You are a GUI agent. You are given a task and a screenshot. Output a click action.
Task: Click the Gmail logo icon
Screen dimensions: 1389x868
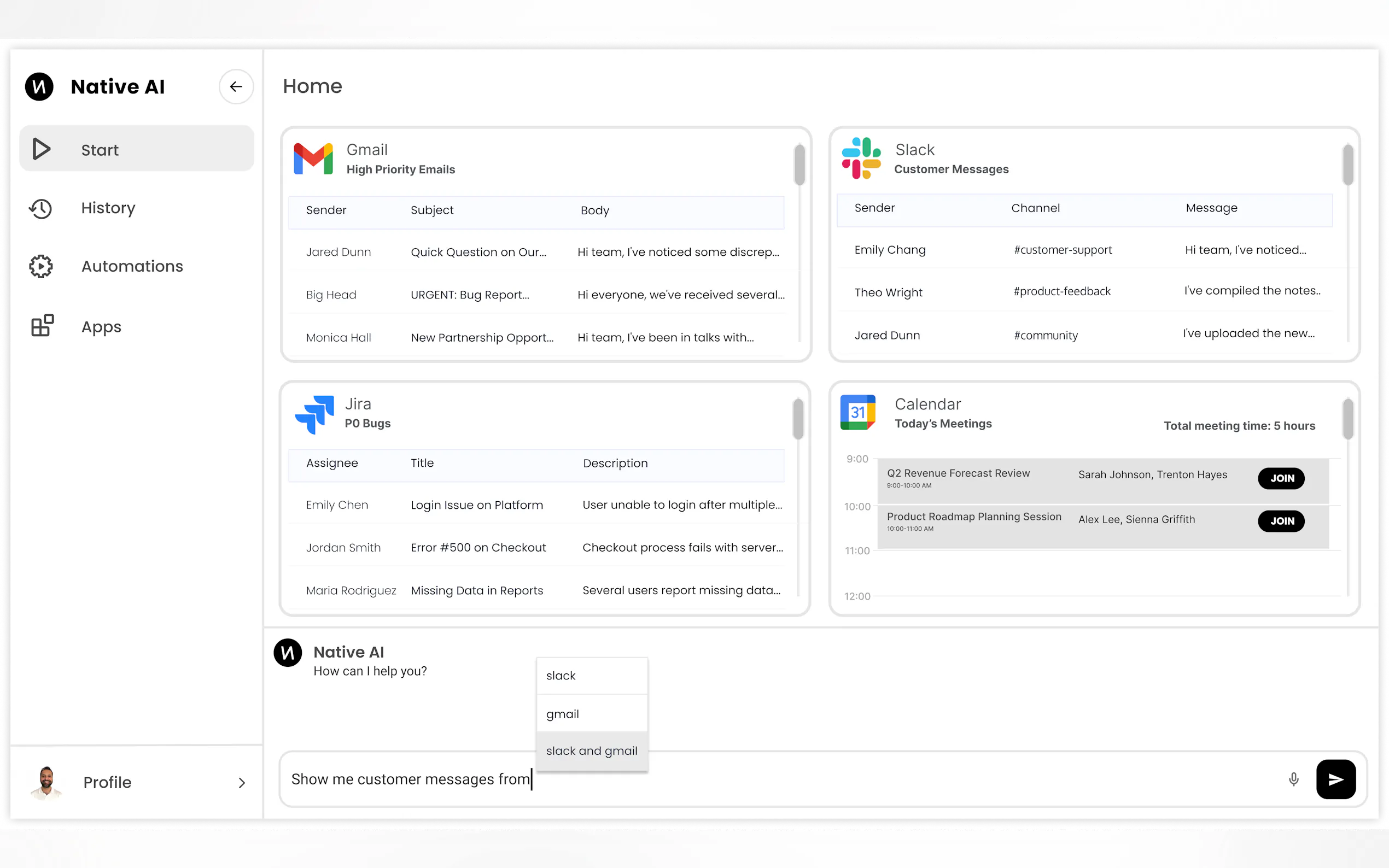point(313,159)
